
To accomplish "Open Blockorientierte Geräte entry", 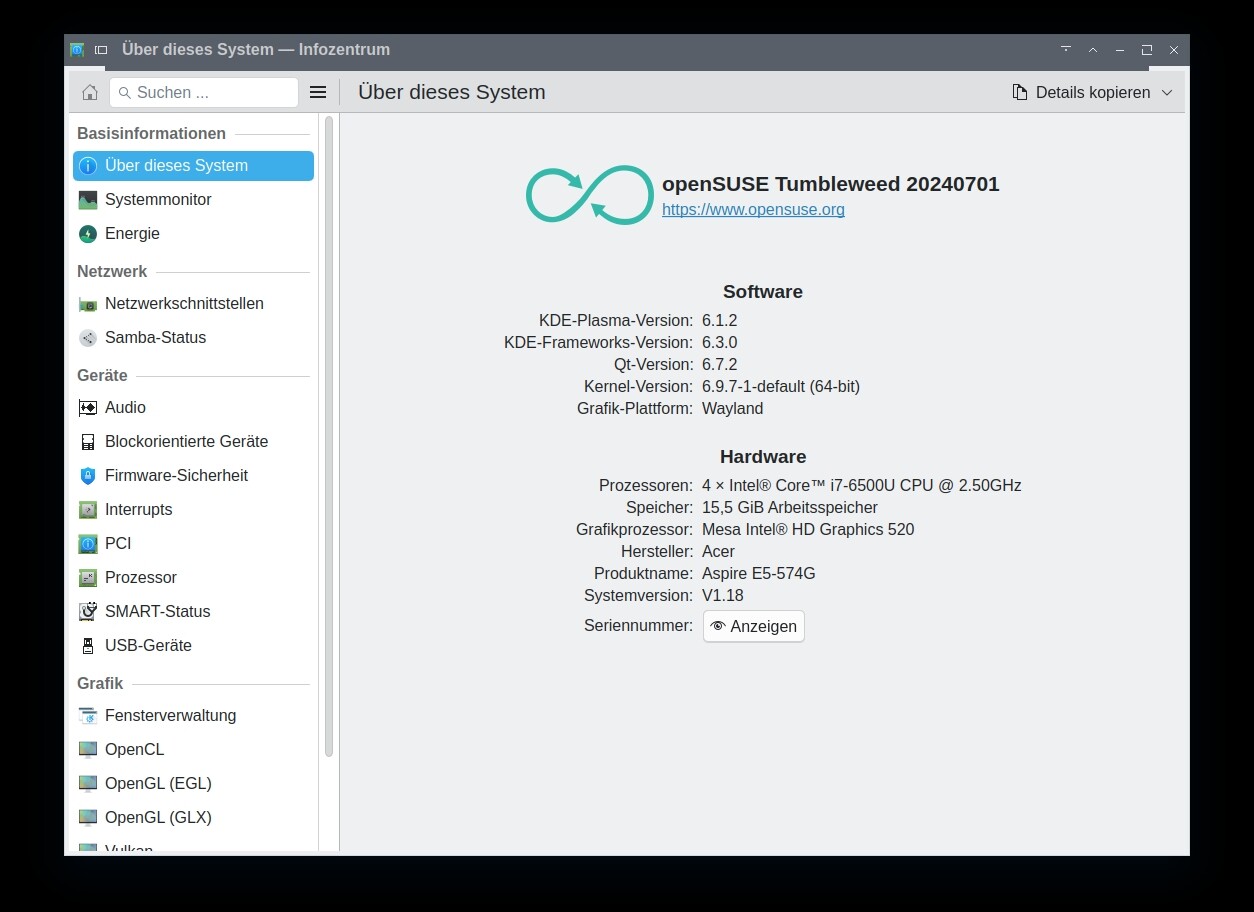I will click(x=193, y=442).
